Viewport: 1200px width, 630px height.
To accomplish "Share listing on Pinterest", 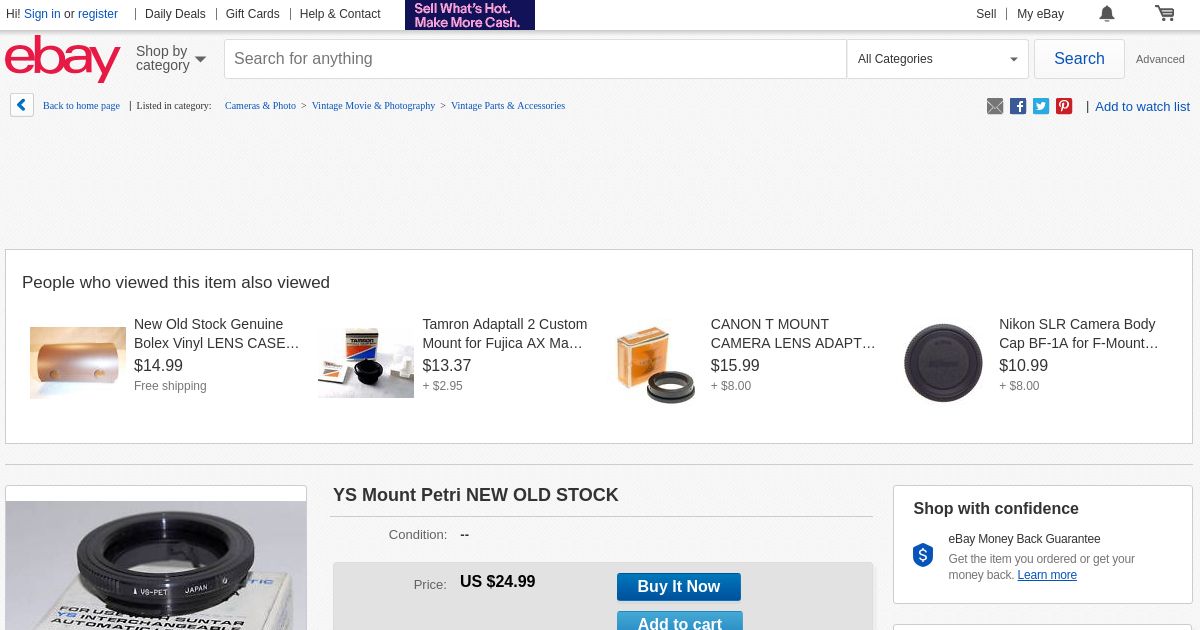I will (x=1064, y=106).
